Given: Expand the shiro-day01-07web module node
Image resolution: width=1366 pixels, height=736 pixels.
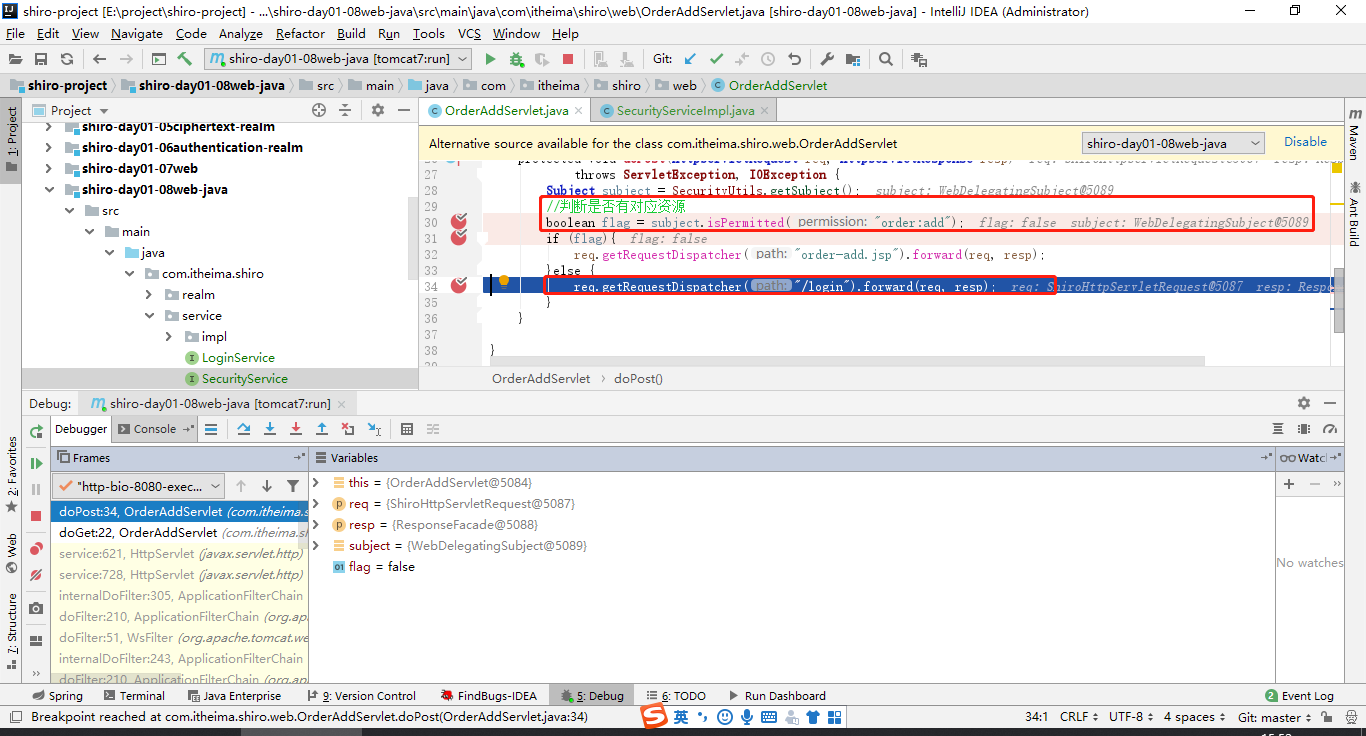Looking at the screenshot, I should tap(48, 168).
